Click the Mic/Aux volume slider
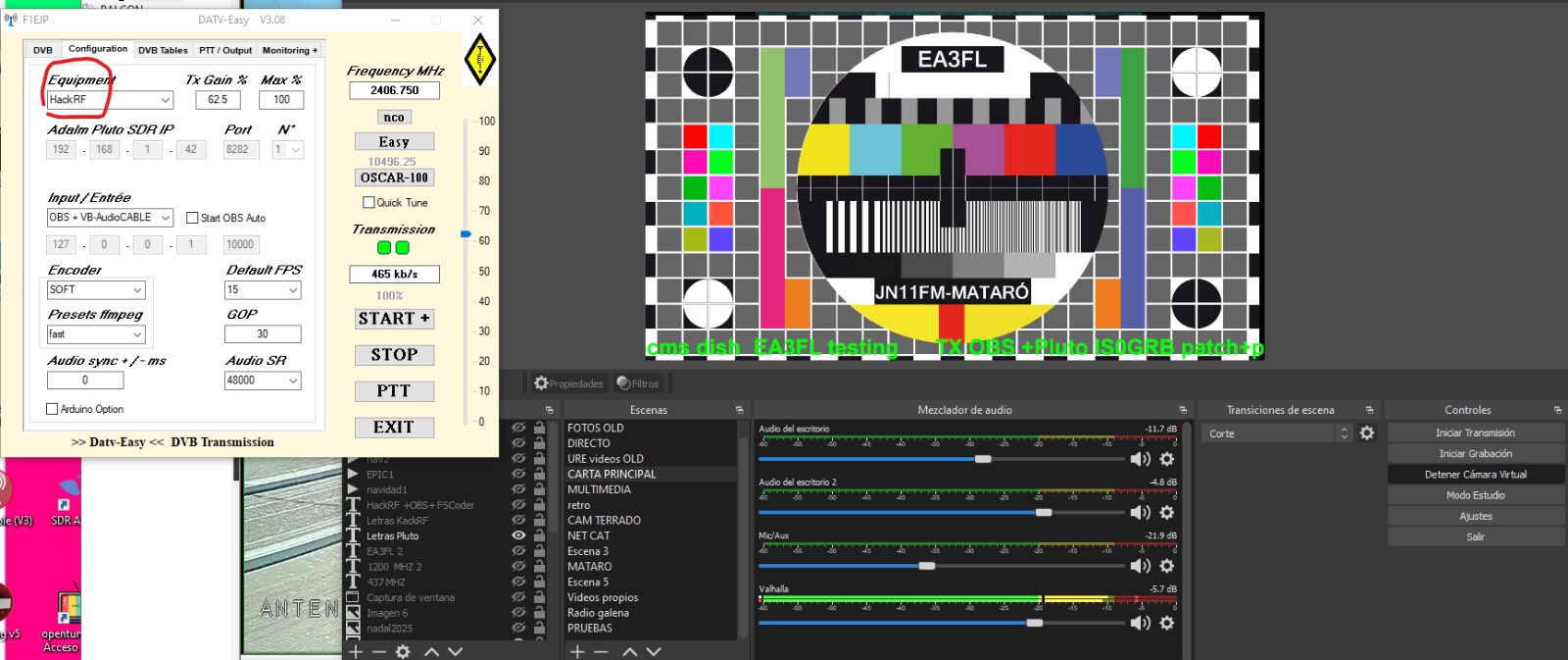 point(926,566)
